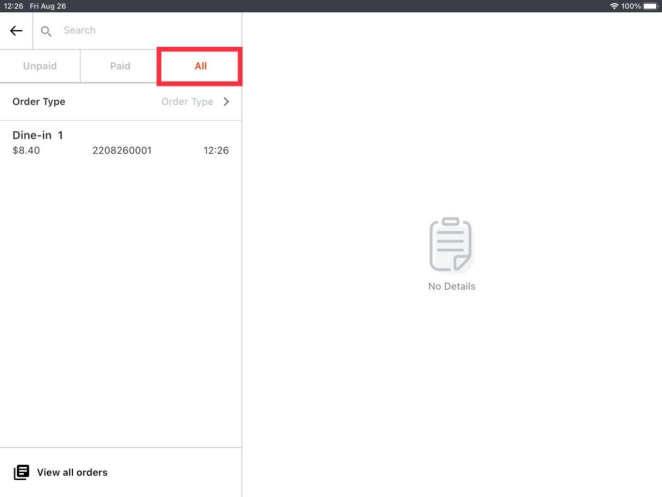The width and height of the screenshot is (662, 497).
Task: Select the All orders tab
Action: pyautogui.click(x=200, y=66)
